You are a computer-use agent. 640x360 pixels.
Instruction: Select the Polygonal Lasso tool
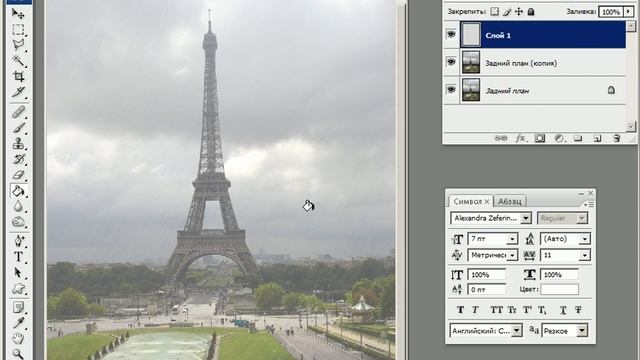pyautogui.click(x=18, y=44)
